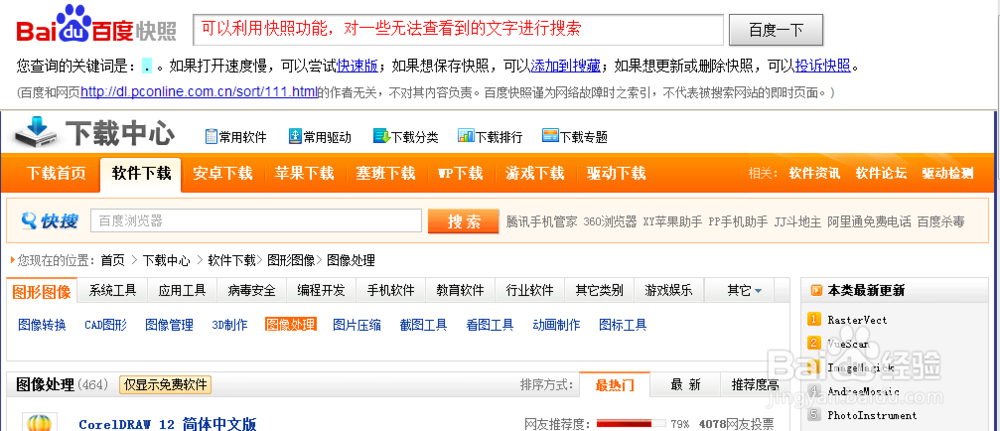Select the 行业软件 category tab

pyautogui.click(x=529, y=291)
